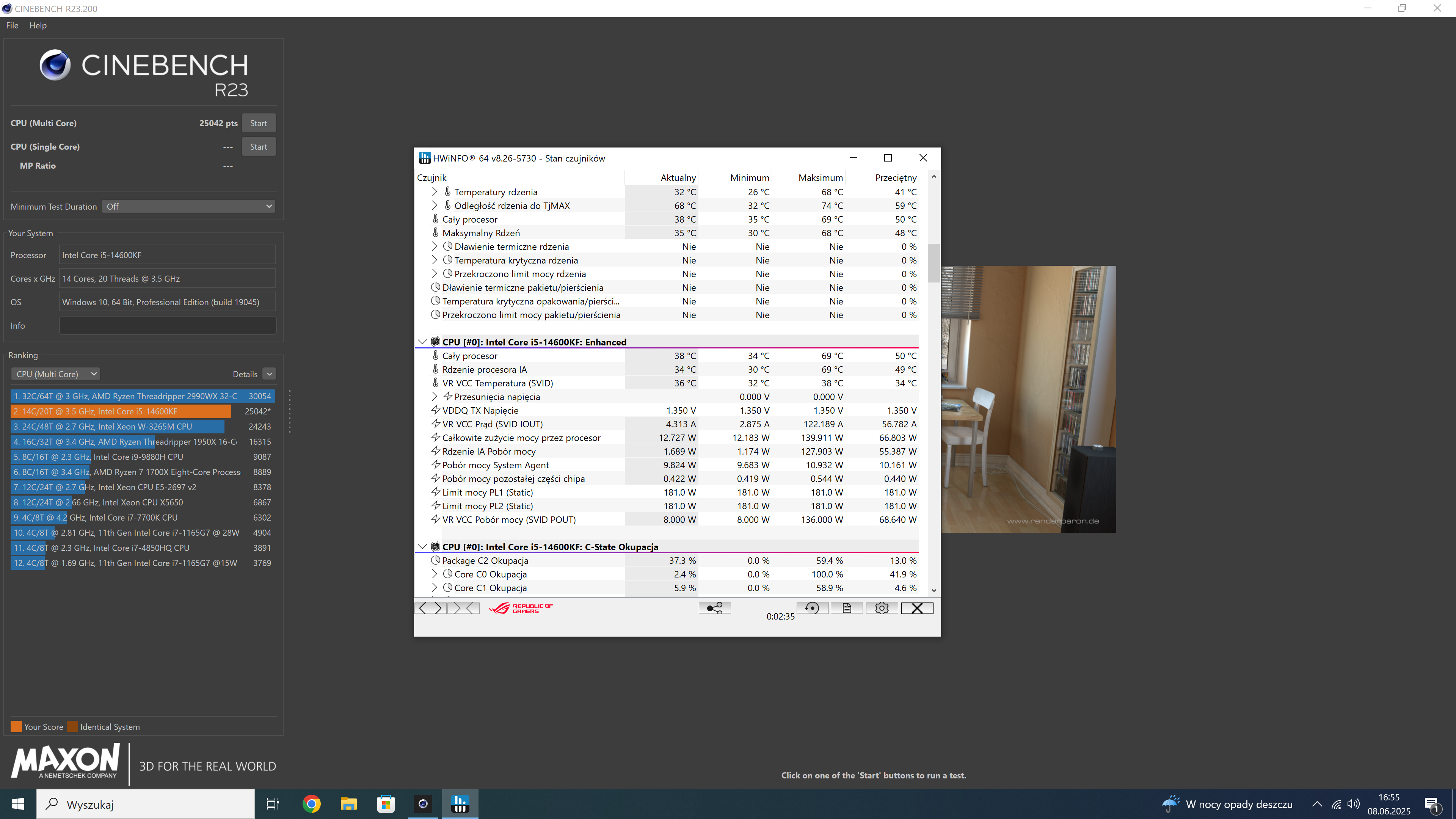Click the HWiNFO log file icon
This screenshot has height=819, width=1456.
(847, 608)
